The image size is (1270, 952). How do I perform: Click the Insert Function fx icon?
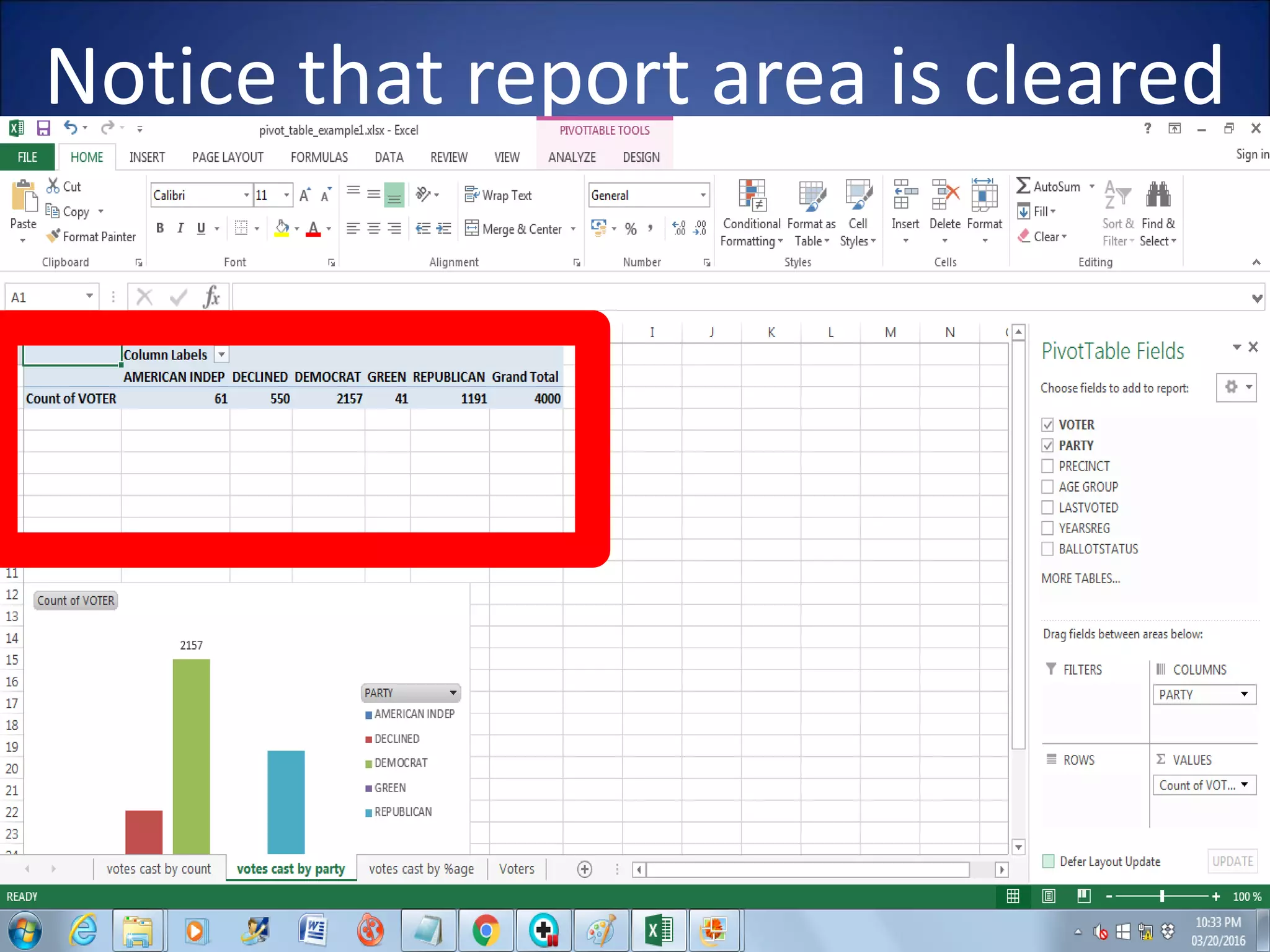(211, 297)
